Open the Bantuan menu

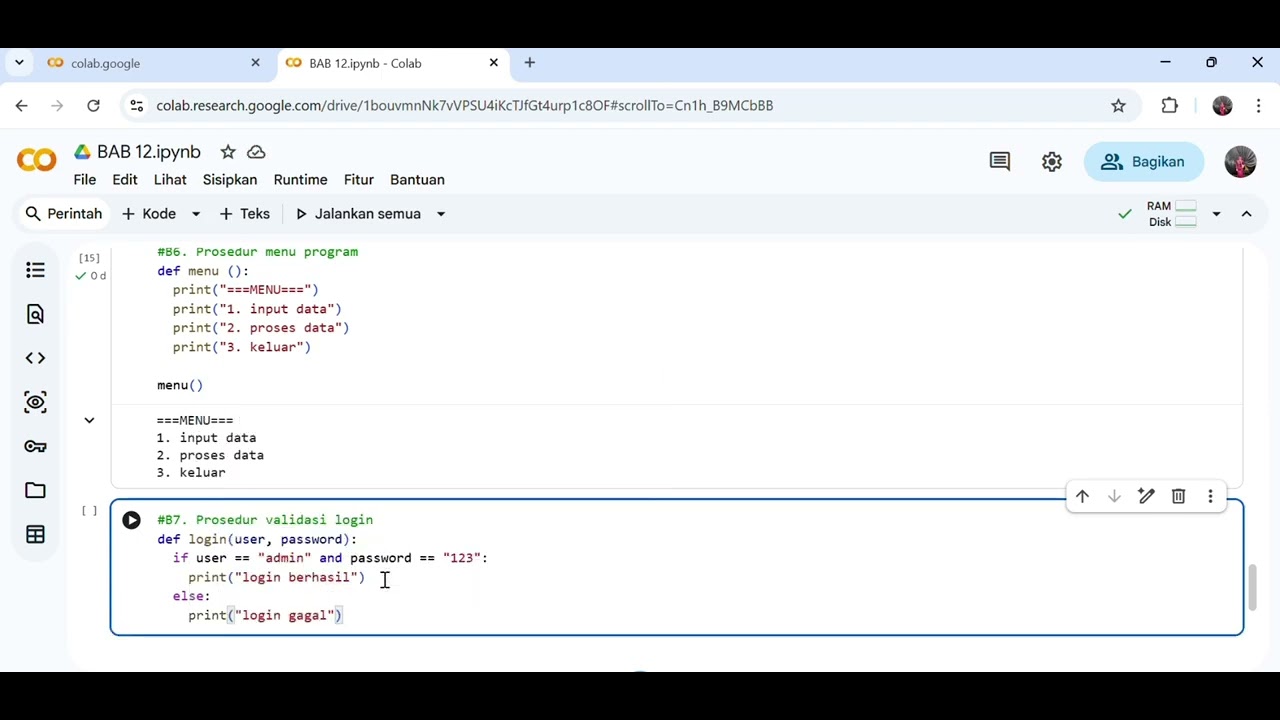click(x=417, y=180)
